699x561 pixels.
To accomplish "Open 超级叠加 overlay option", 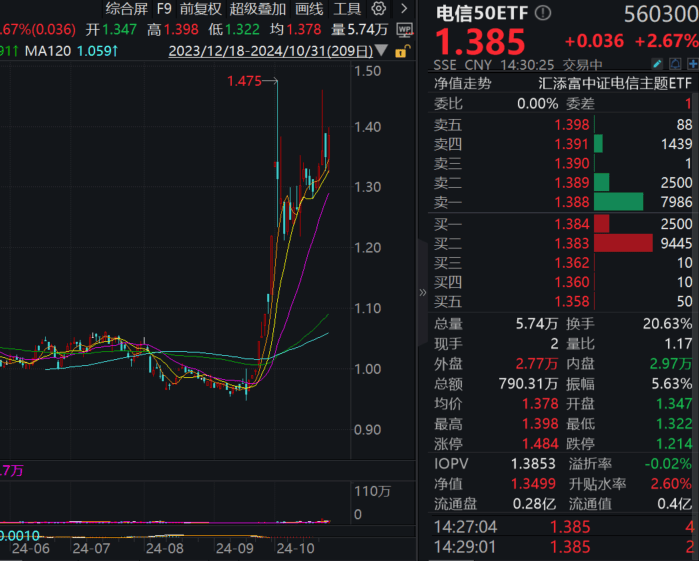I will pyautogui.click(x=258, y=8).
